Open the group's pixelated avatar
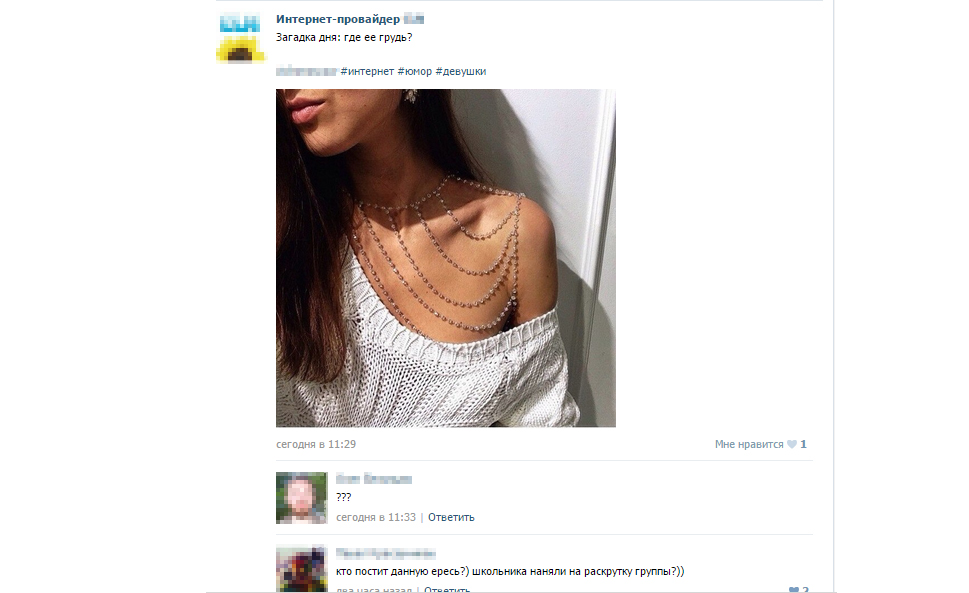 click(x=240, y=38)
